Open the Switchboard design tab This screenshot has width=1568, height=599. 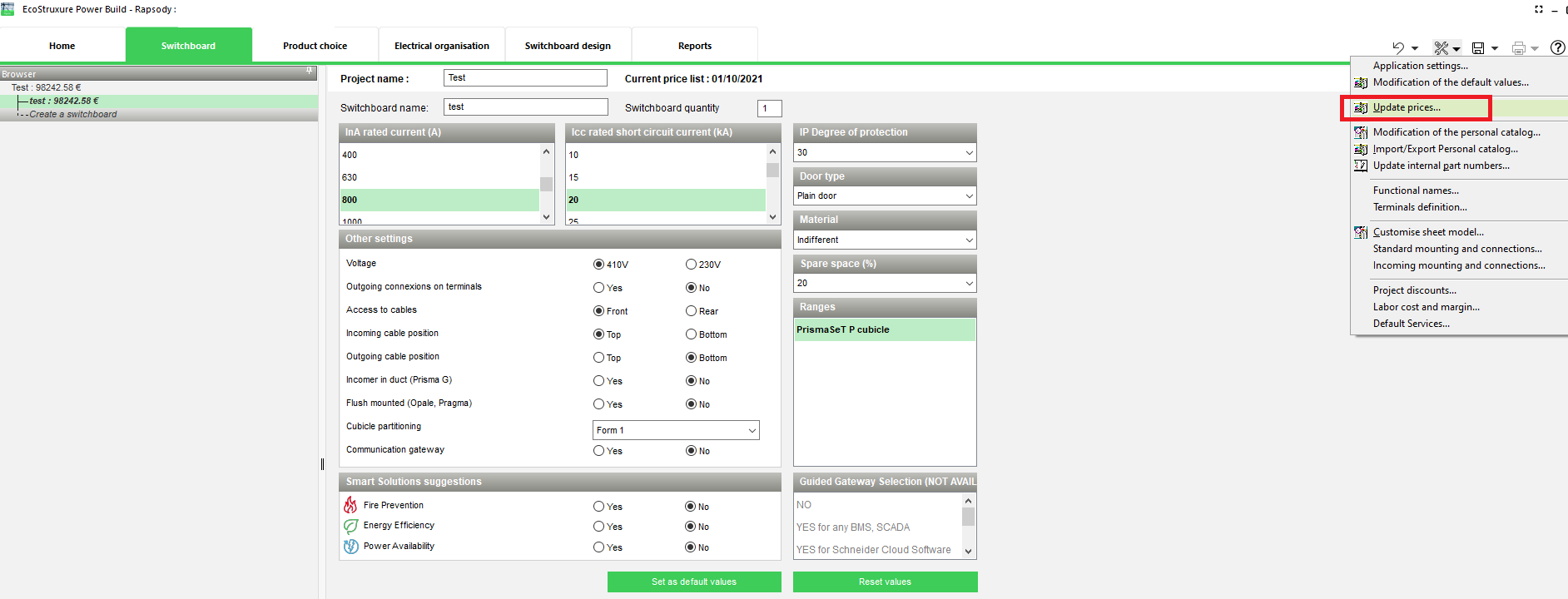tap(568, 46)
